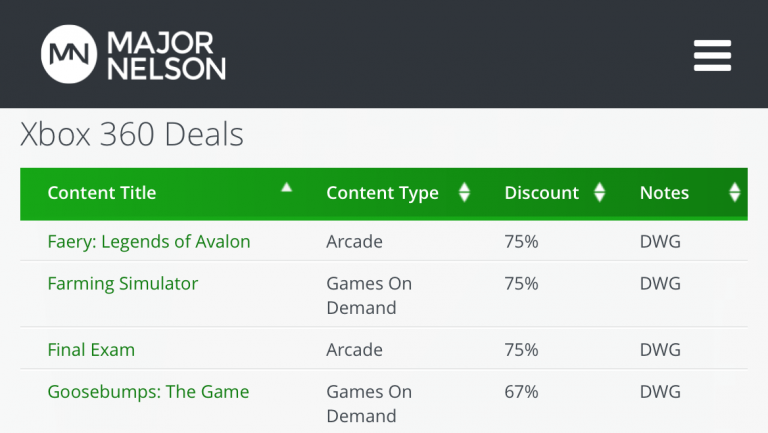Click Games On Demand for Farming Simulator
Screen dimensions: 768x433
pyautogui.click(x=368, y=295)
